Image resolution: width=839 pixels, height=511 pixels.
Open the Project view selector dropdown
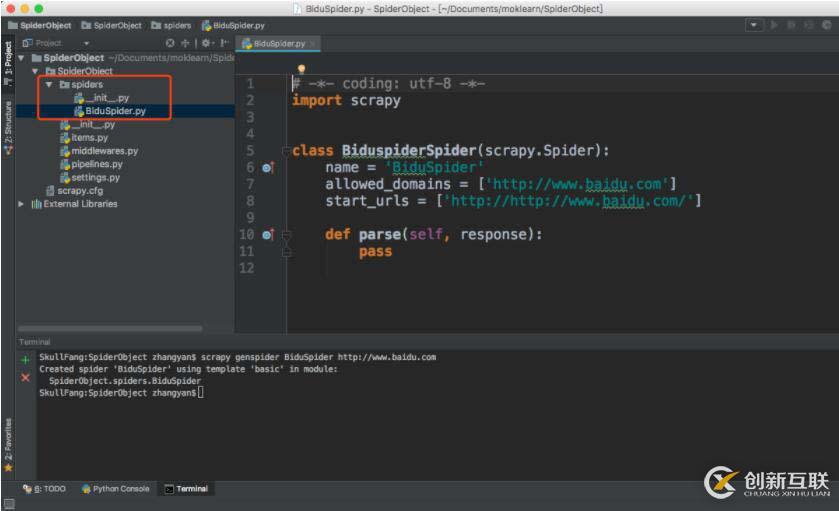[86, 43]
